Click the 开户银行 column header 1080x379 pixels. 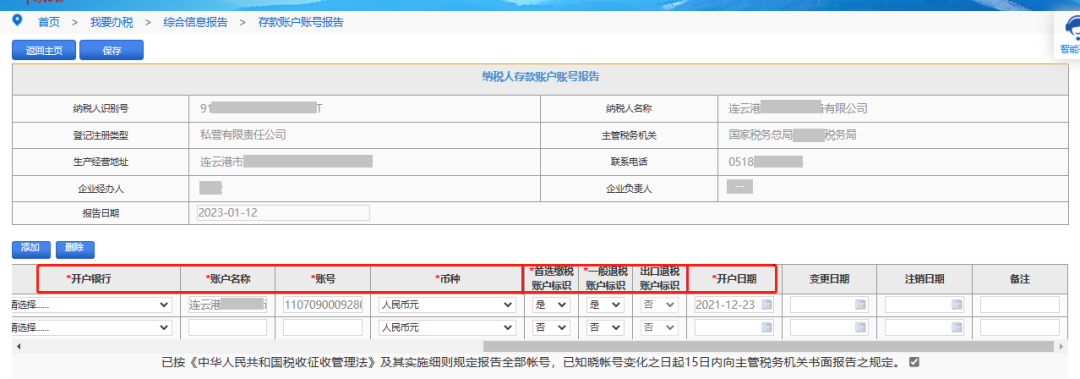pyautogui.click(x=89, y=279)
